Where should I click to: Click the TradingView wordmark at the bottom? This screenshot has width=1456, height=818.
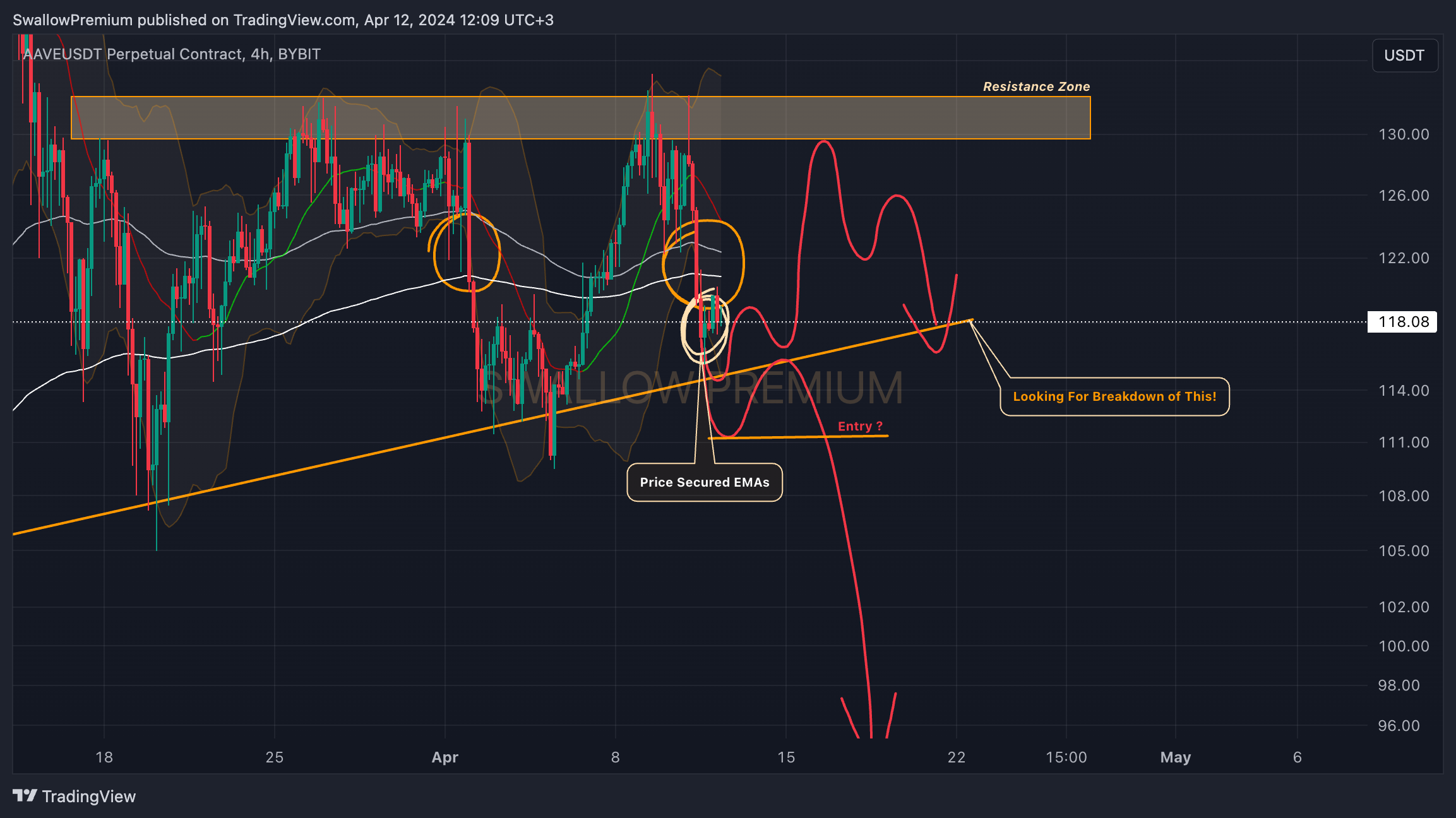[89, 797]
